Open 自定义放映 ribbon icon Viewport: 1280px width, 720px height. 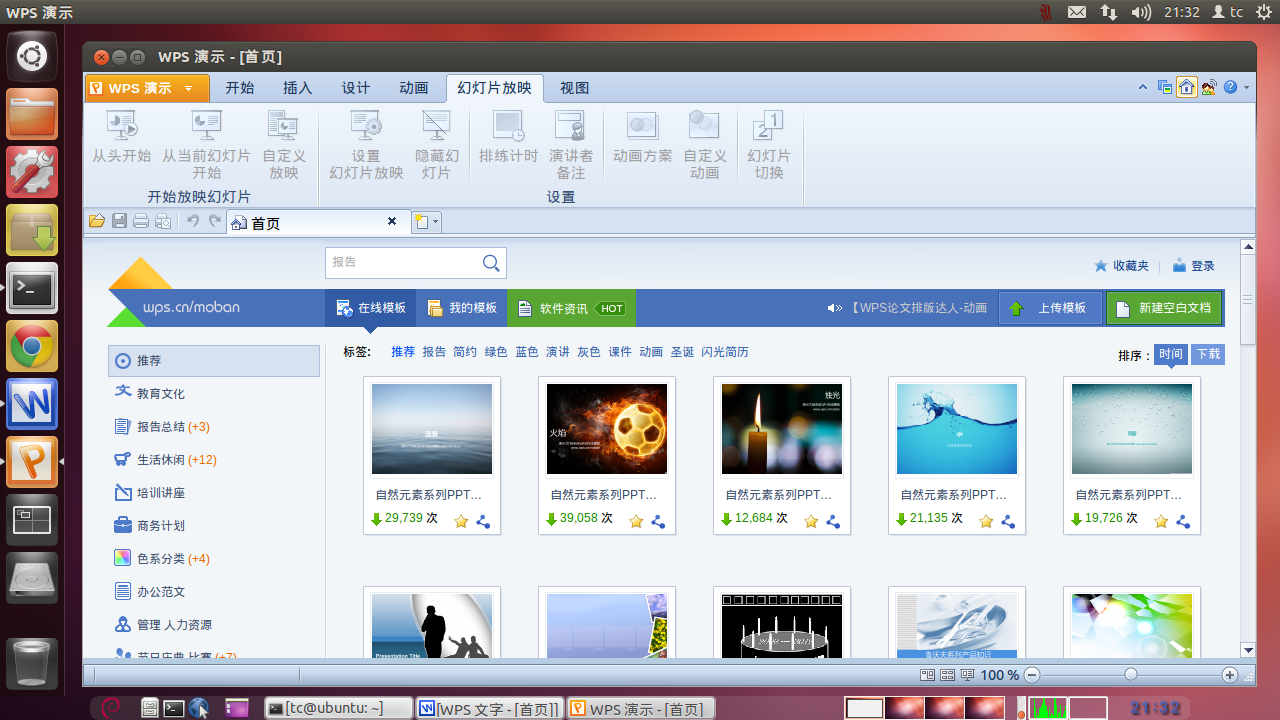284,126
